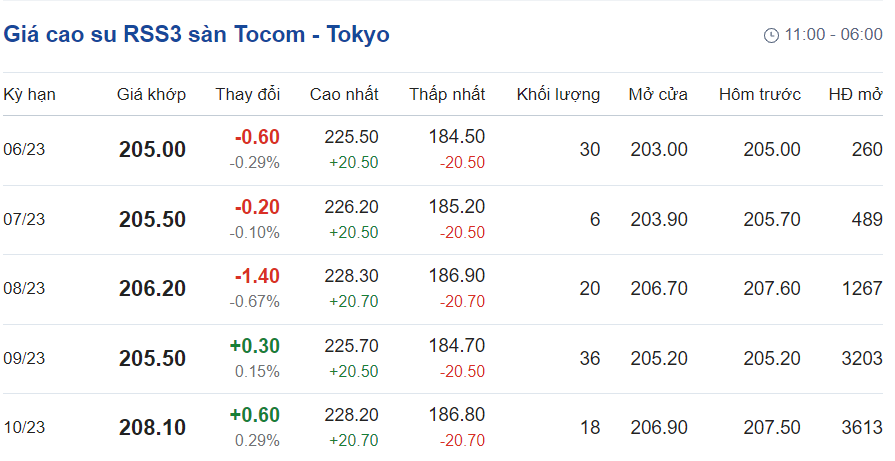Click the Hôm trước column header
The width and height of the screenshot is (895, 461).
760,95
